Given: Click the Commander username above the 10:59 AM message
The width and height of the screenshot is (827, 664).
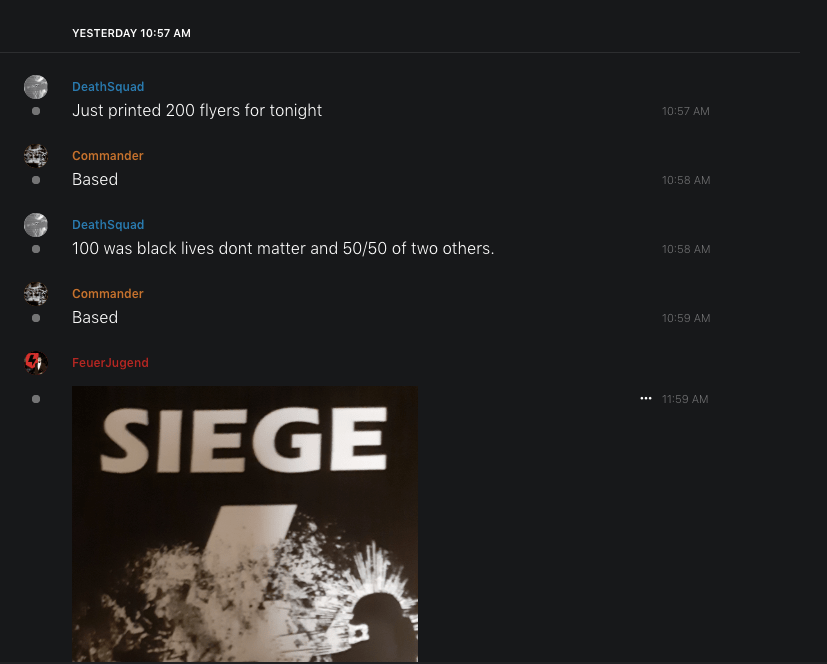Looking at the screenshot, I should 108,294.
